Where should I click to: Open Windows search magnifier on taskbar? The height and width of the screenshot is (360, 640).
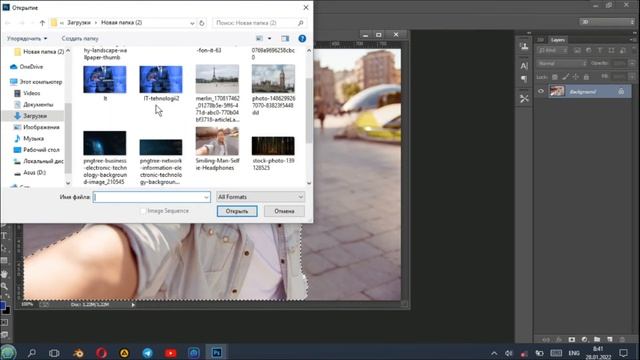tap(31, 353)
